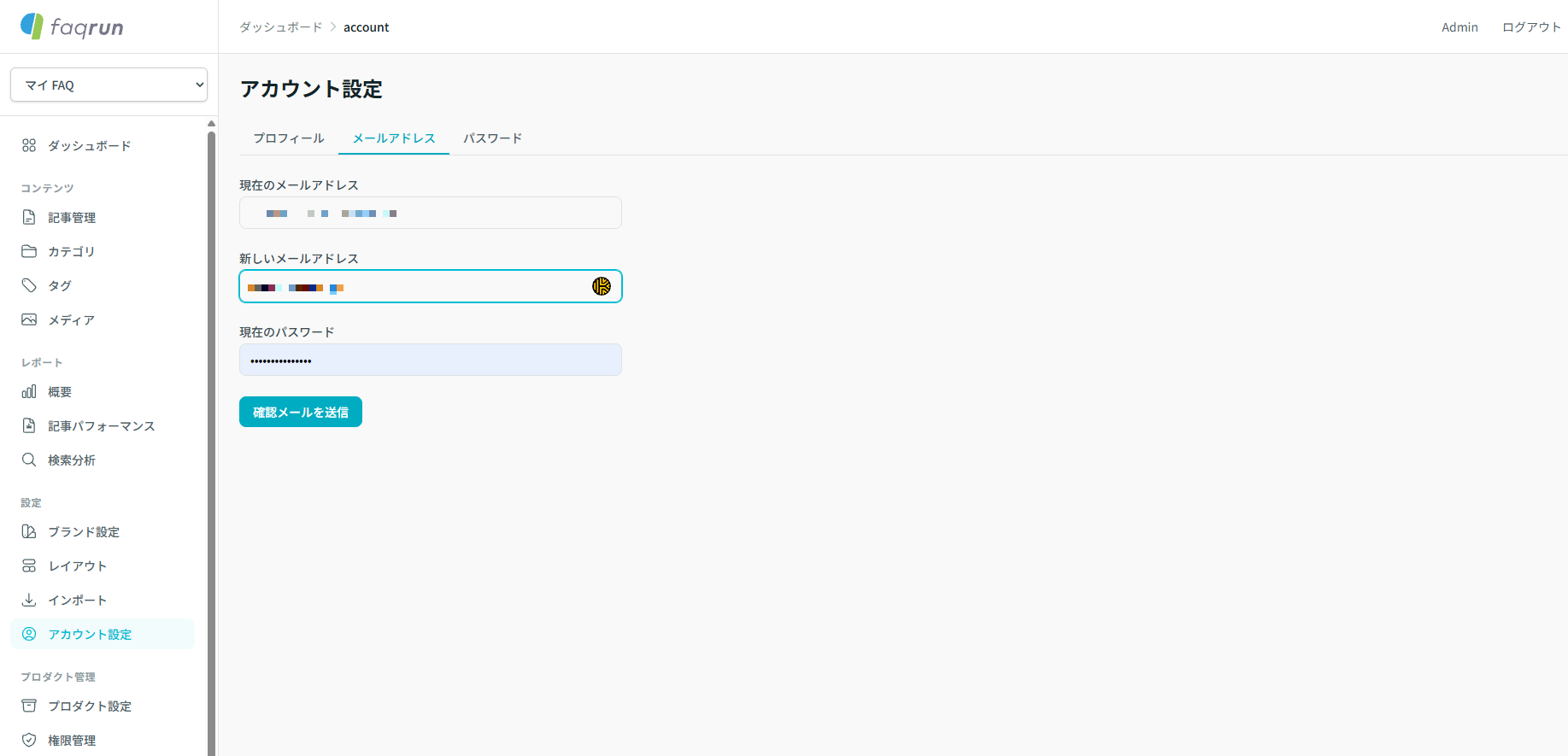
Task: Open the マイ FAQ dropdown
Action: (109, 85)
